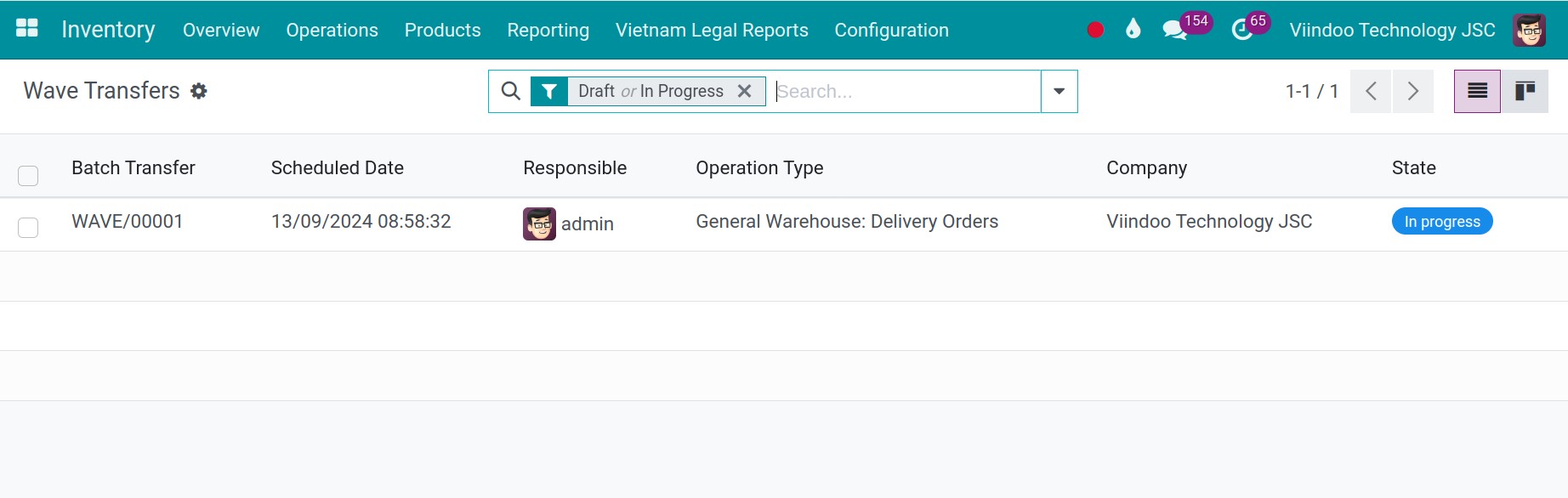Expand the search options dropdown arrow

tap(1059, 91)
